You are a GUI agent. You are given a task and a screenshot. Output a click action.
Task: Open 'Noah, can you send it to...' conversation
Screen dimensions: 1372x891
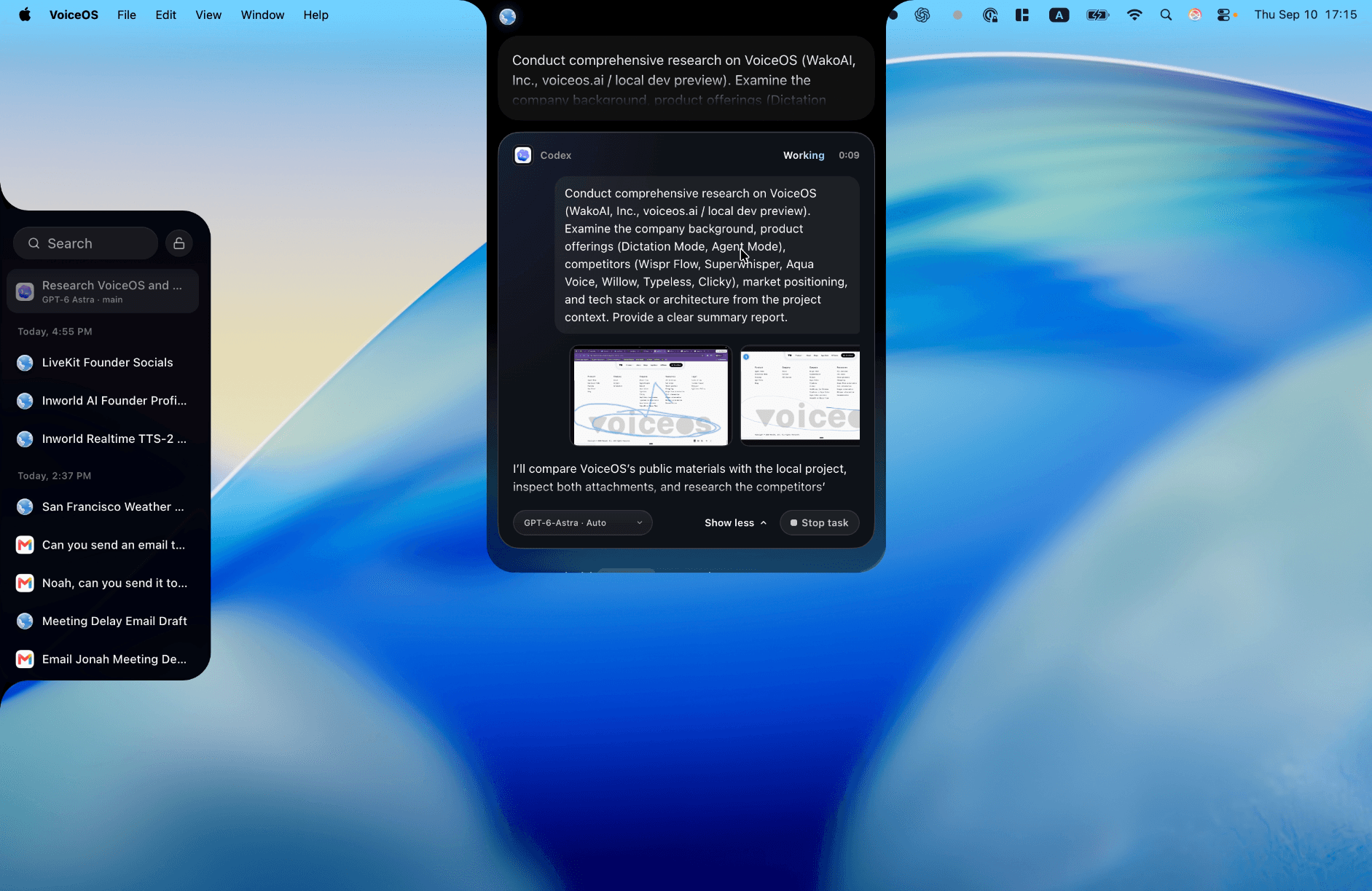[x=103, y=583]
